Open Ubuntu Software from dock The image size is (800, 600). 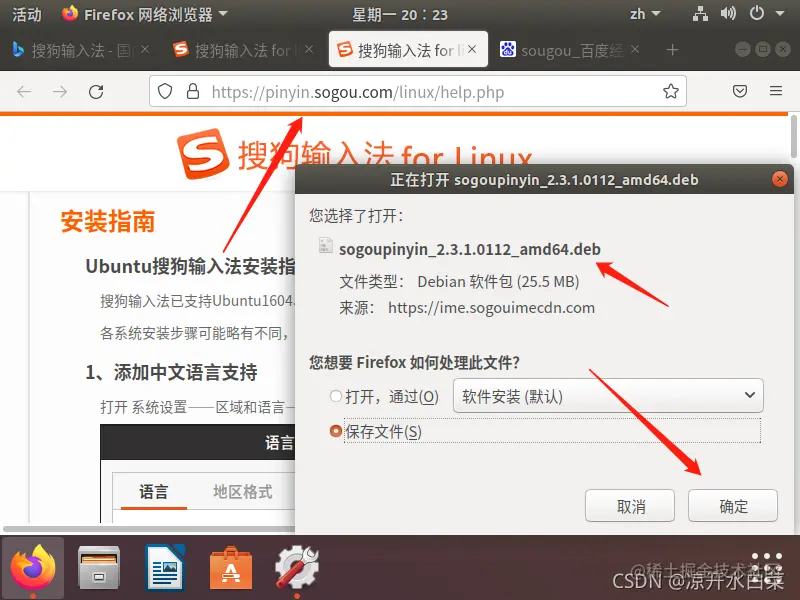pos(231,567)
